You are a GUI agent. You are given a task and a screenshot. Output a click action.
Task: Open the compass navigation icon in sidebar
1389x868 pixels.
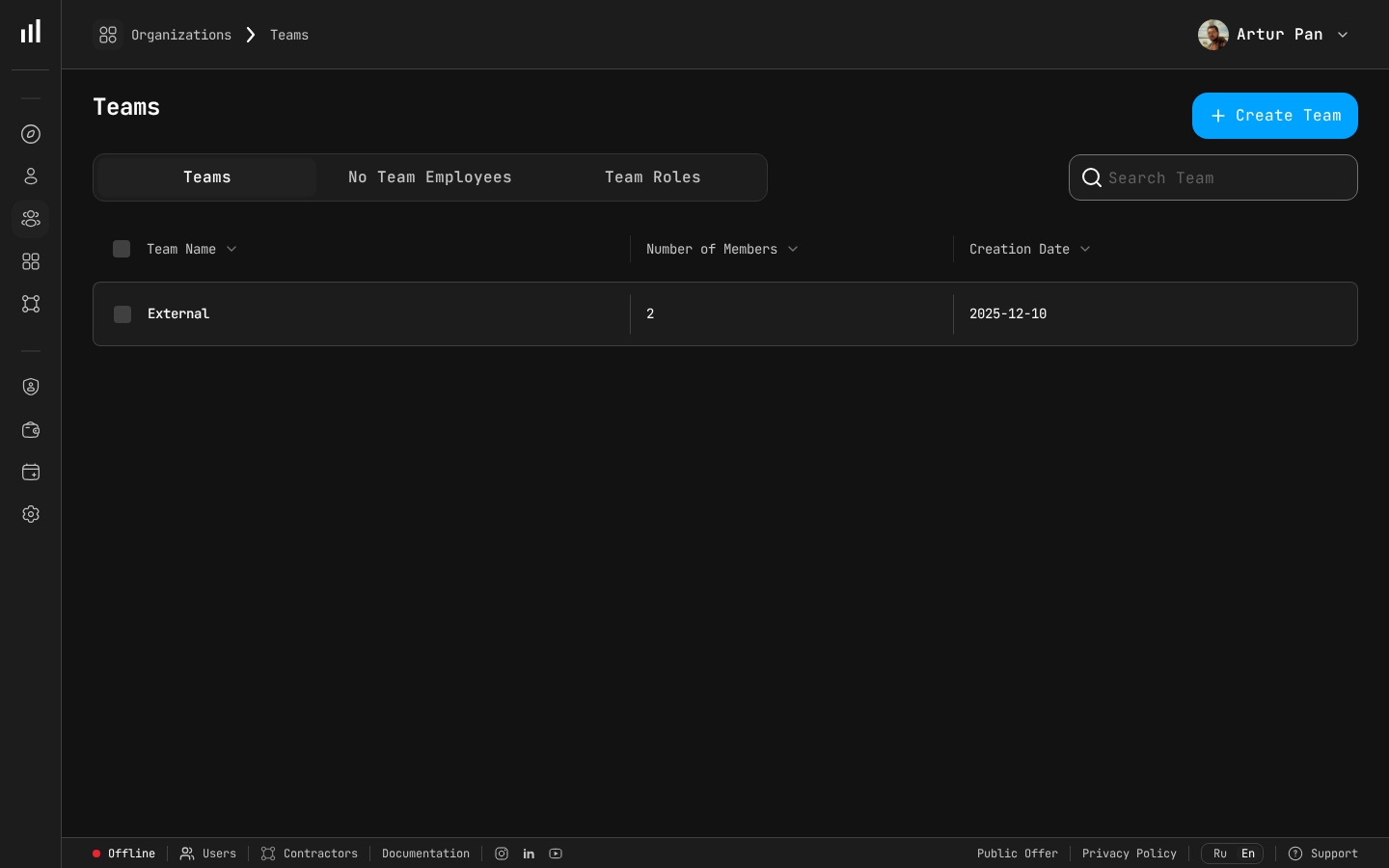click(x=31, y=134)
